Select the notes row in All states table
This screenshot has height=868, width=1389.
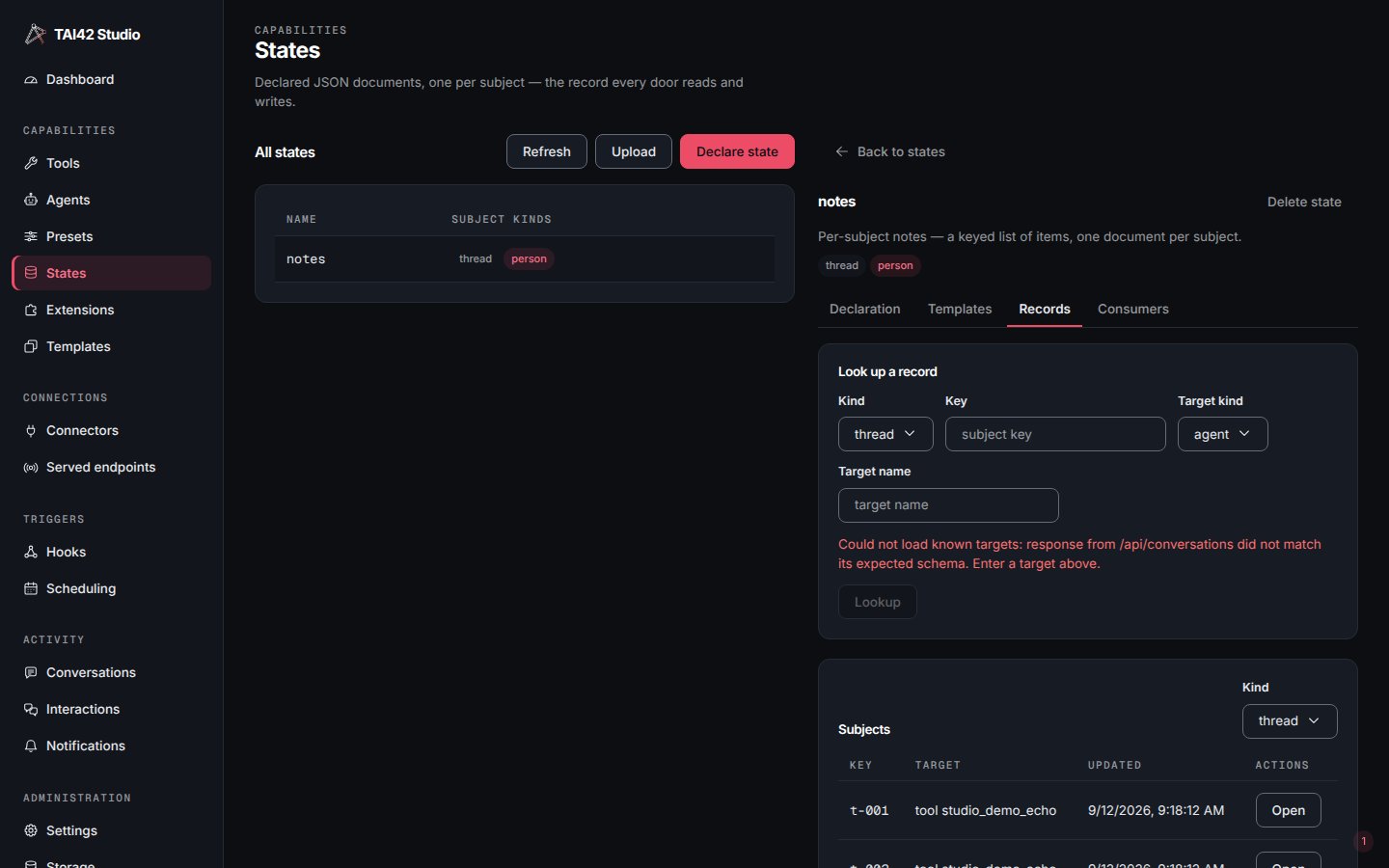[525, 259]
